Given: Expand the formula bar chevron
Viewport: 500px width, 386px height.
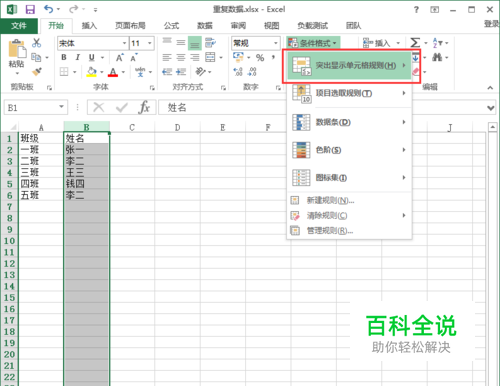Looking at the screenshot, I should click(490, 108).
